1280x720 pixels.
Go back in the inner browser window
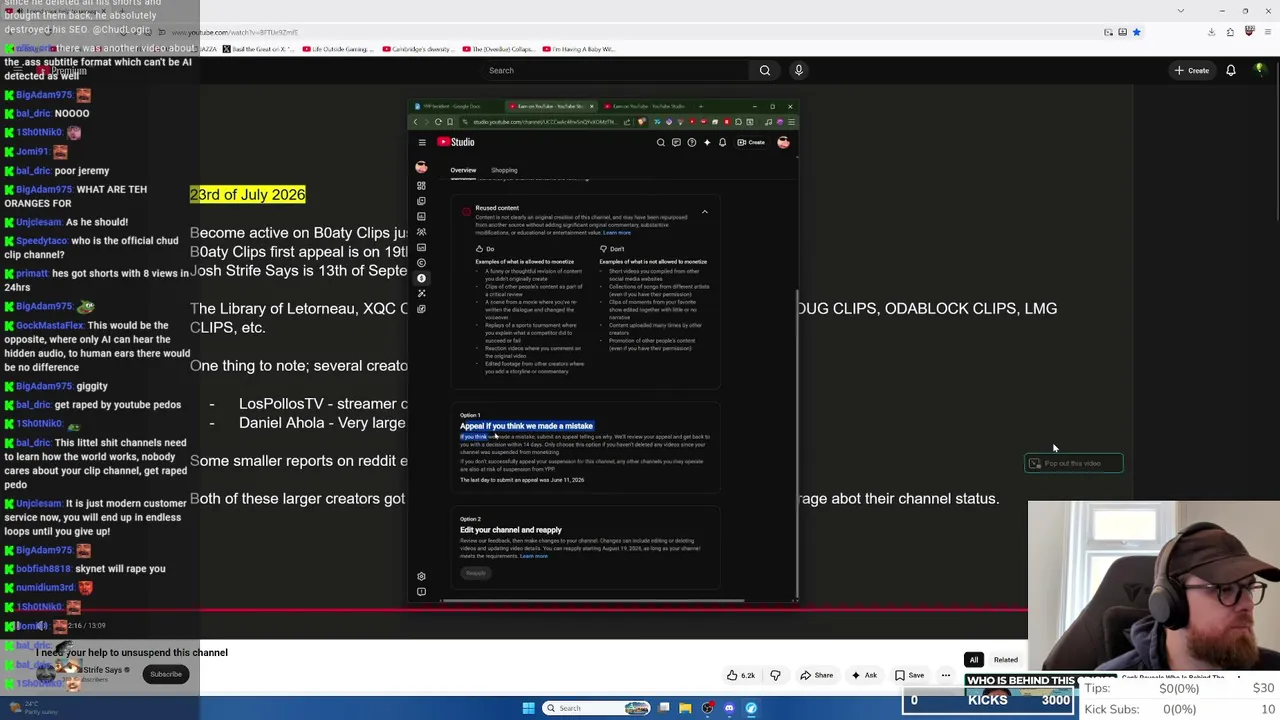point(416,122)
